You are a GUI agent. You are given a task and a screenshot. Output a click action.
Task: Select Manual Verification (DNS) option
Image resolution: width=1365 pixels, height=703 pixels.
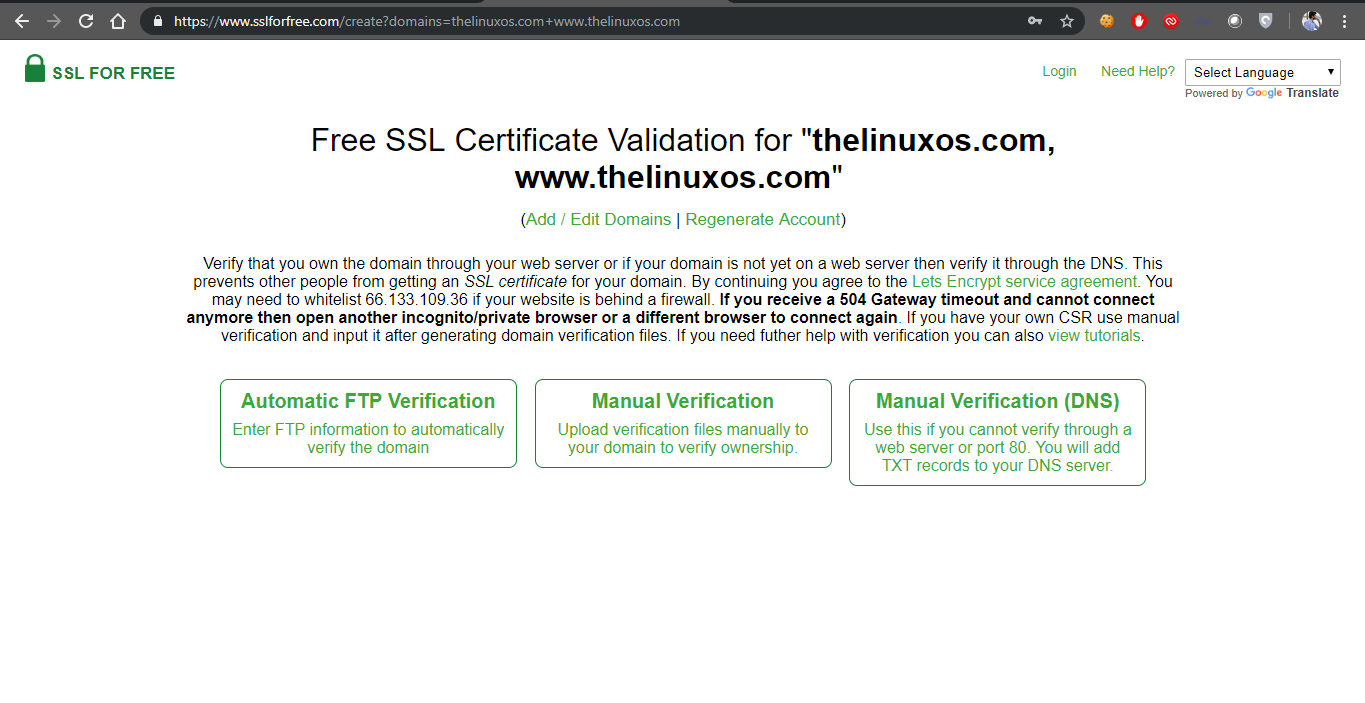click(x=997, y=432)
